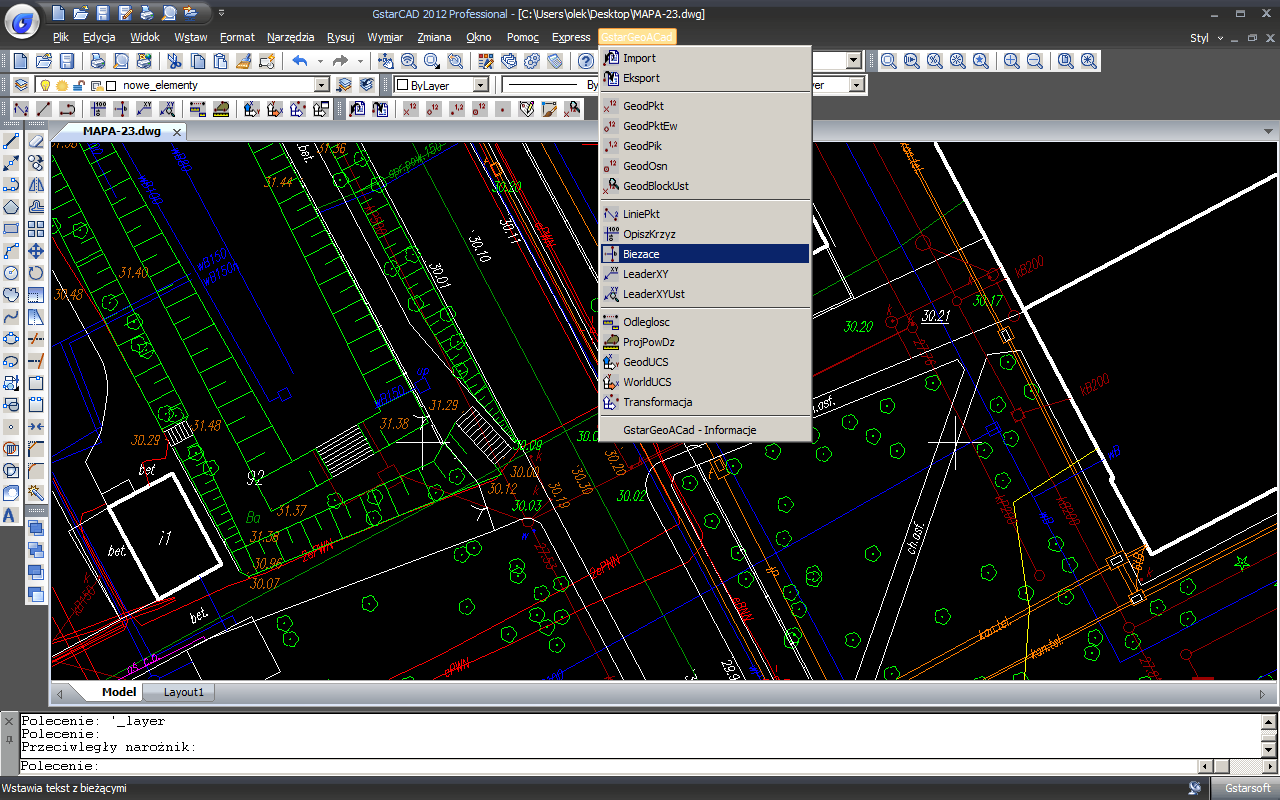Select the Hatch tool

12,449
